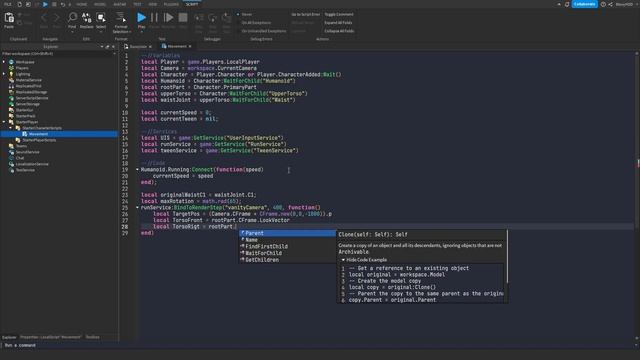Click Go to Script Error
This screenshot has width=640, height=360.
[x=305, y=14]
